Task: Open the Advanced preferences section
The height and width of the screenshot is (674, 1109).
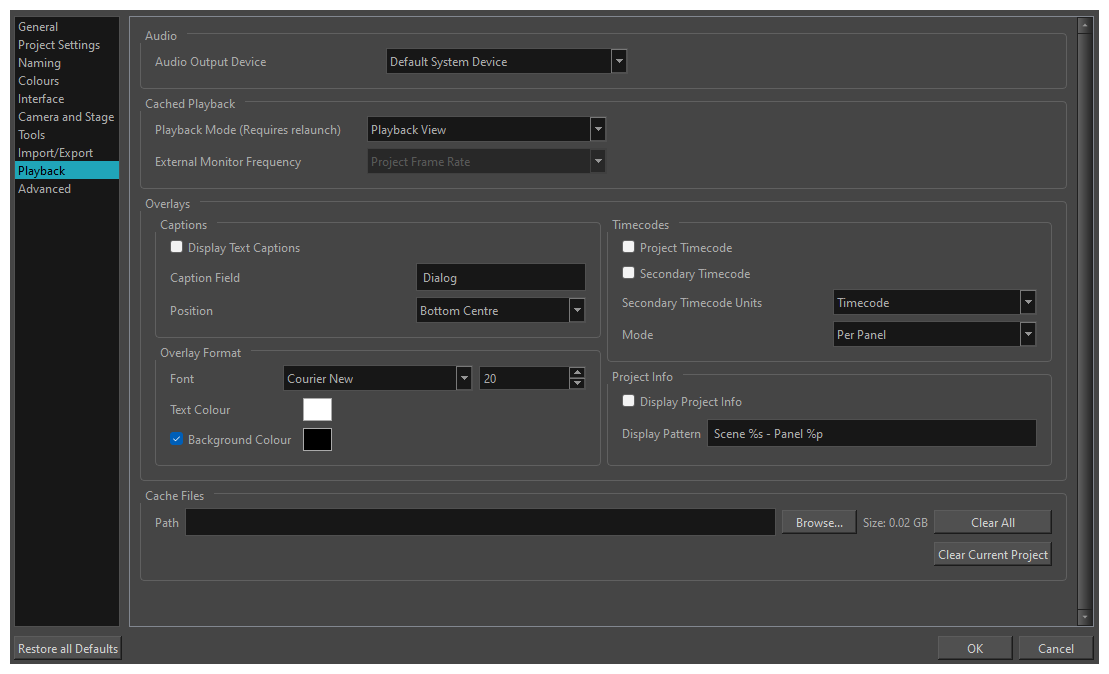Action: 44,188
